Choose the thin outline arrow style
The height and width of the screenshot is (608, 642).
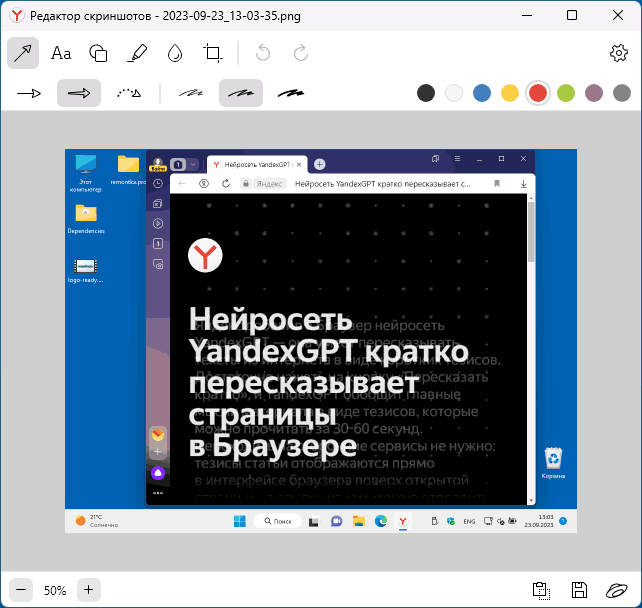pyautogui.click(x=29, y=93)
